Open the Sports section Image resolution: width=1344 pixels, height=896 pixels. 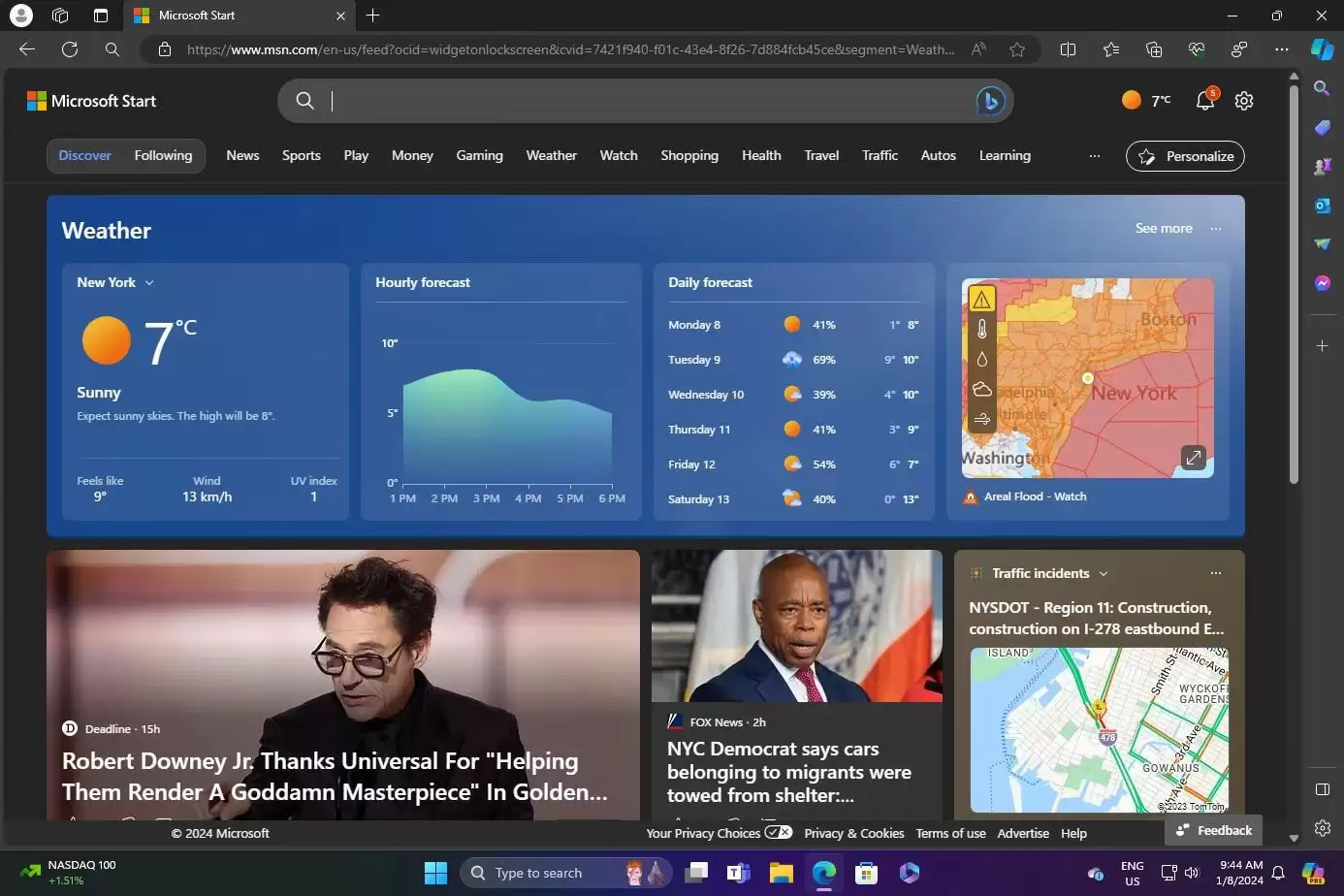301,155
